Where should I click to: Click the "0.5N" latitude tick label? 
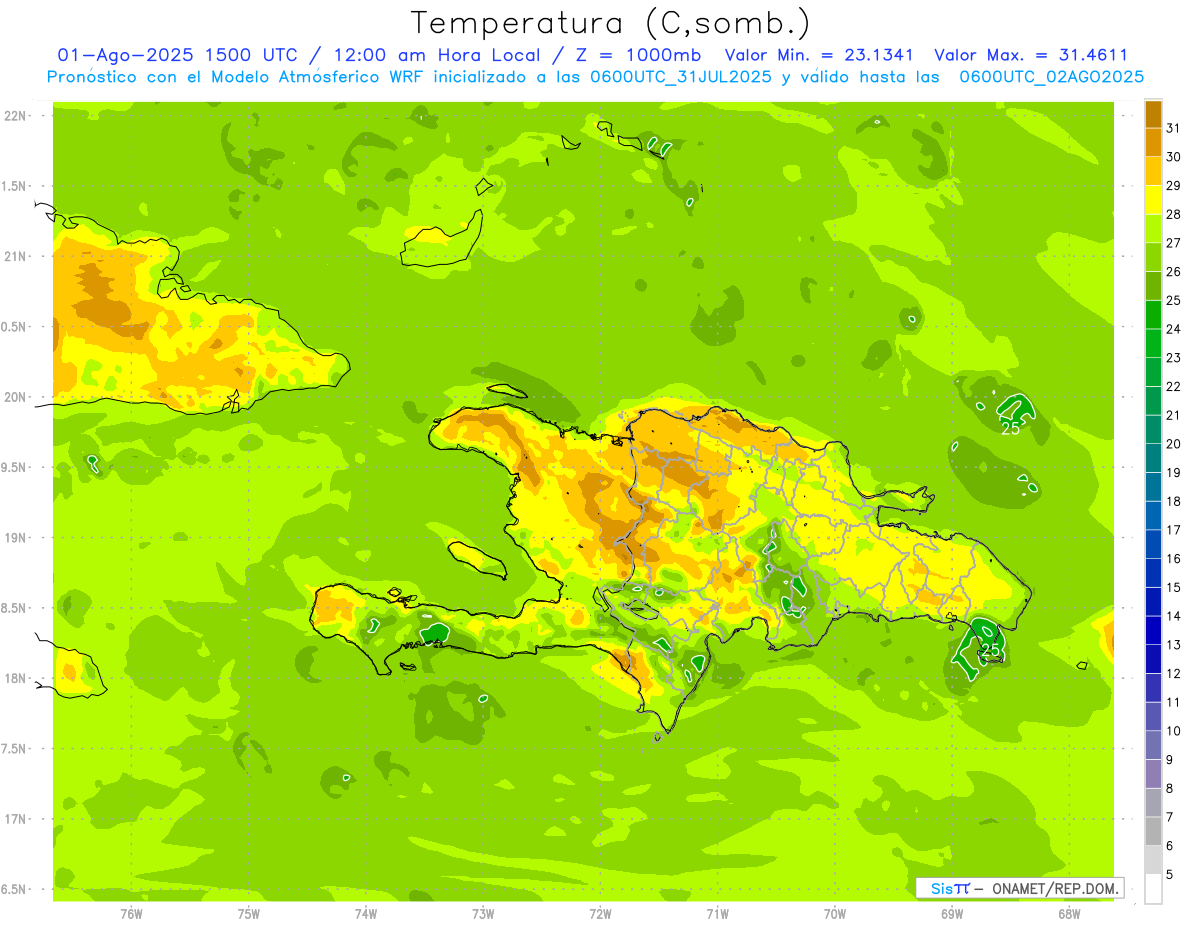[15, 326]
